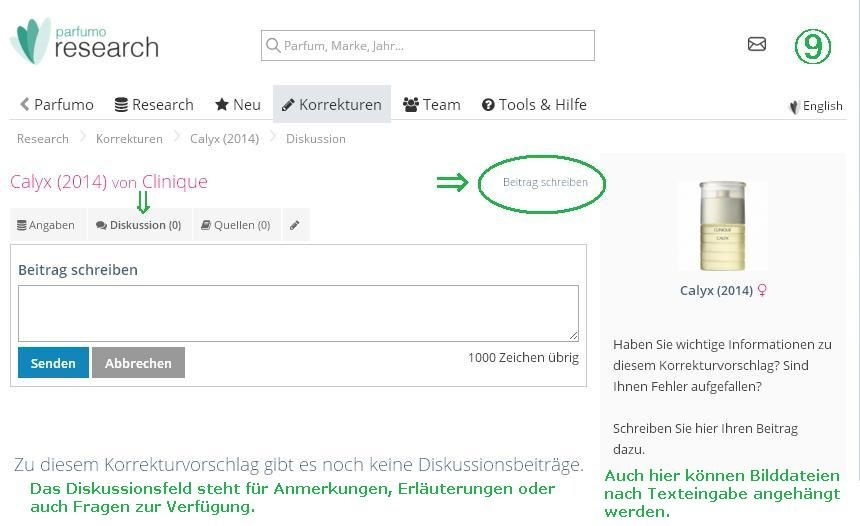Click the Beitrag schreiben link
The width and height of the screenshot is (860, 526).
(x=545, y=182)
